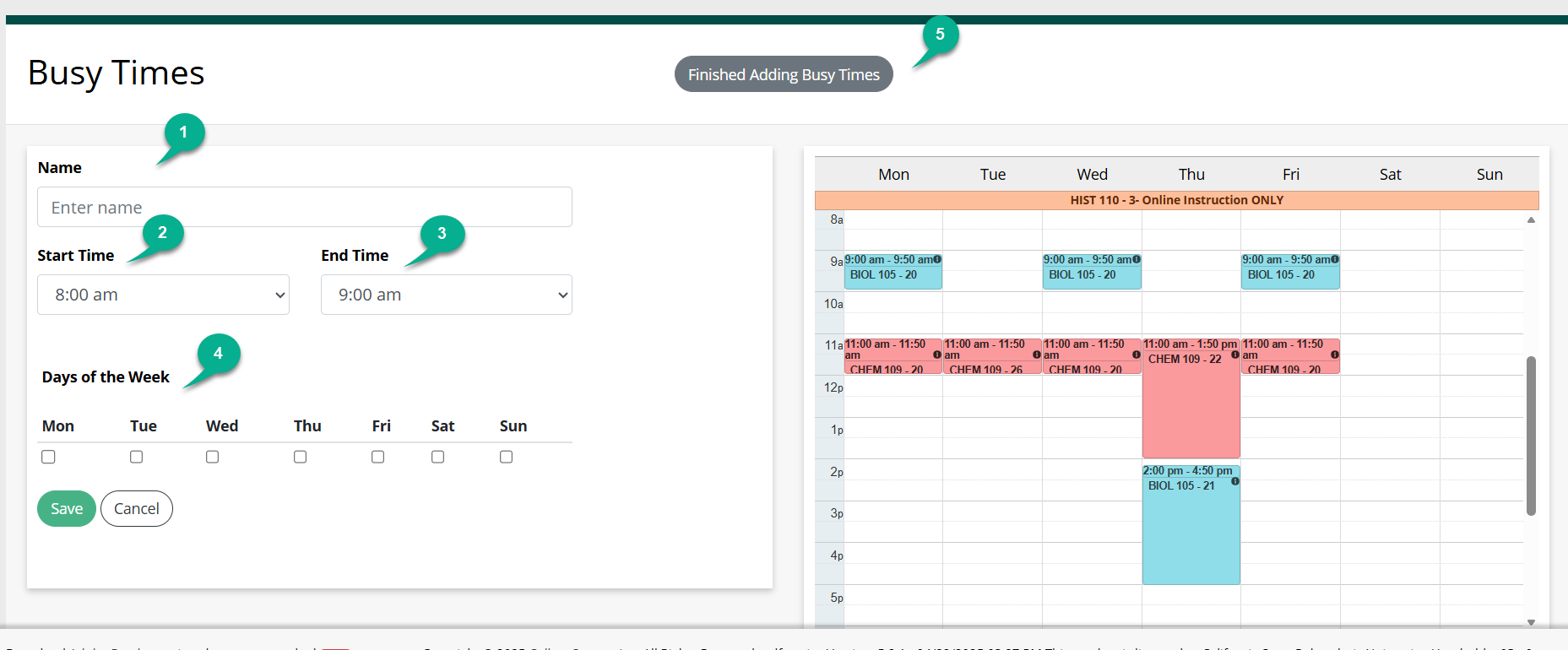Viewport: 1568px width, 650px height.
Task: Click the calendar scroll-up arrow
Action: click(1531, 220)
